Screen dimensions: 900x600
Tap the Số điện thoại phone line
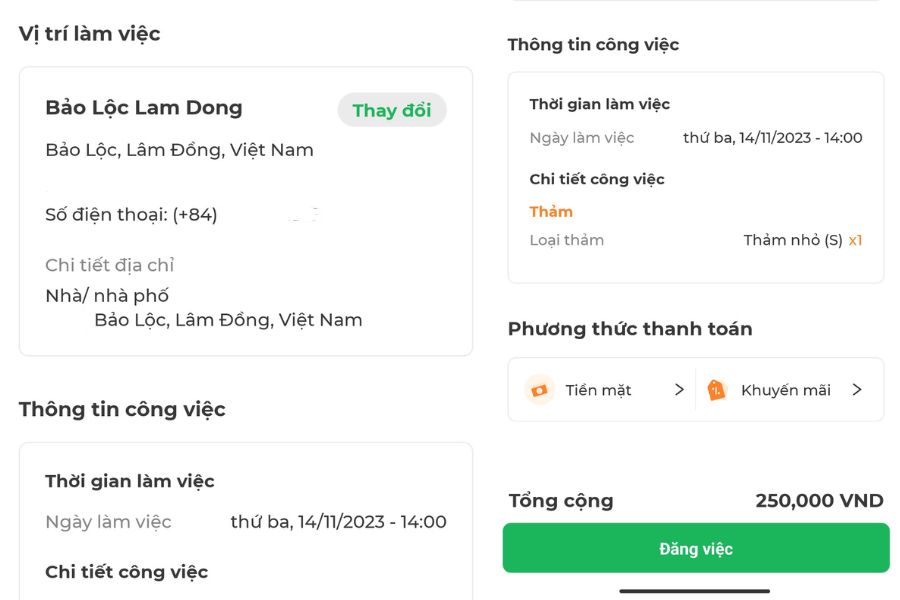[131, 214]
